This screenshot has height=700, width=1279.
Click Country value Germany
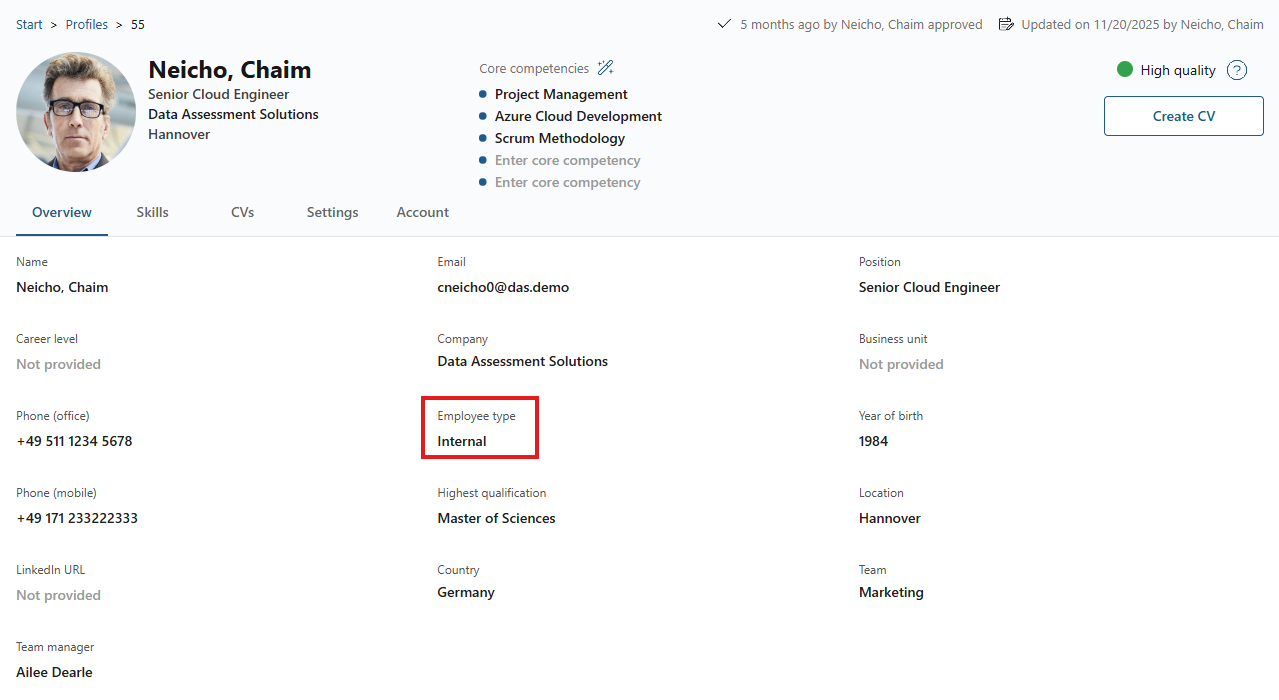[x=466, y=592]
